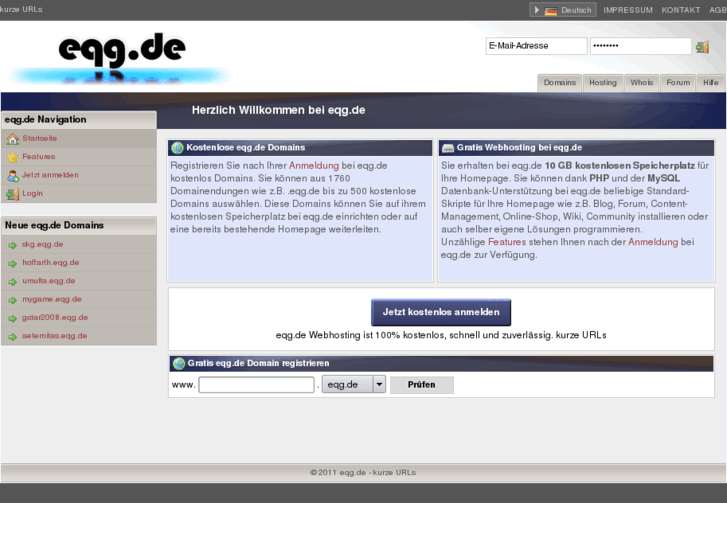Click the green arrow beside umulta.eqg.de
Viewport: 727px width, 545px height.
pos(13,282)
